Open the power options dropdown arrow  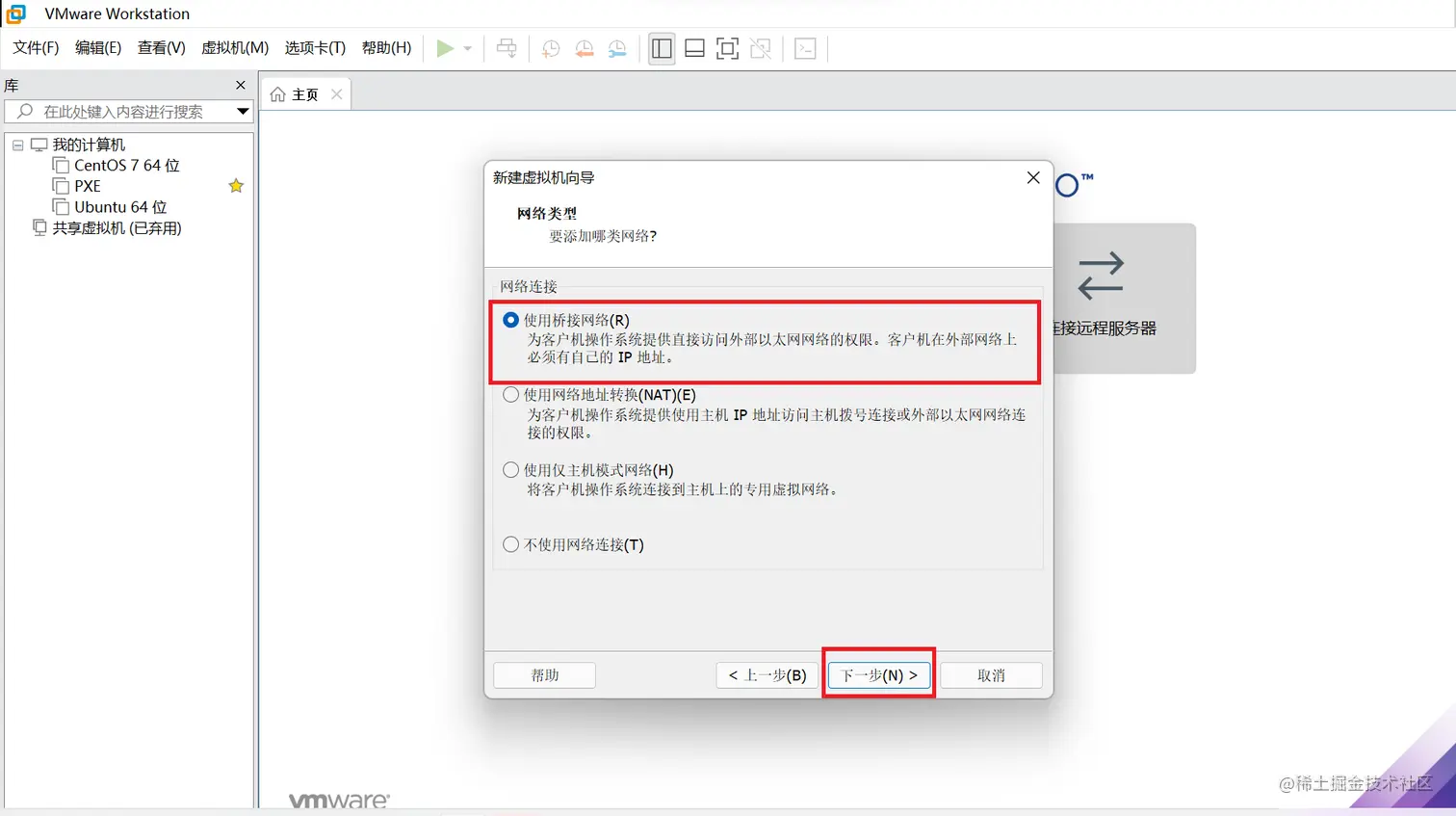(468, 48)
